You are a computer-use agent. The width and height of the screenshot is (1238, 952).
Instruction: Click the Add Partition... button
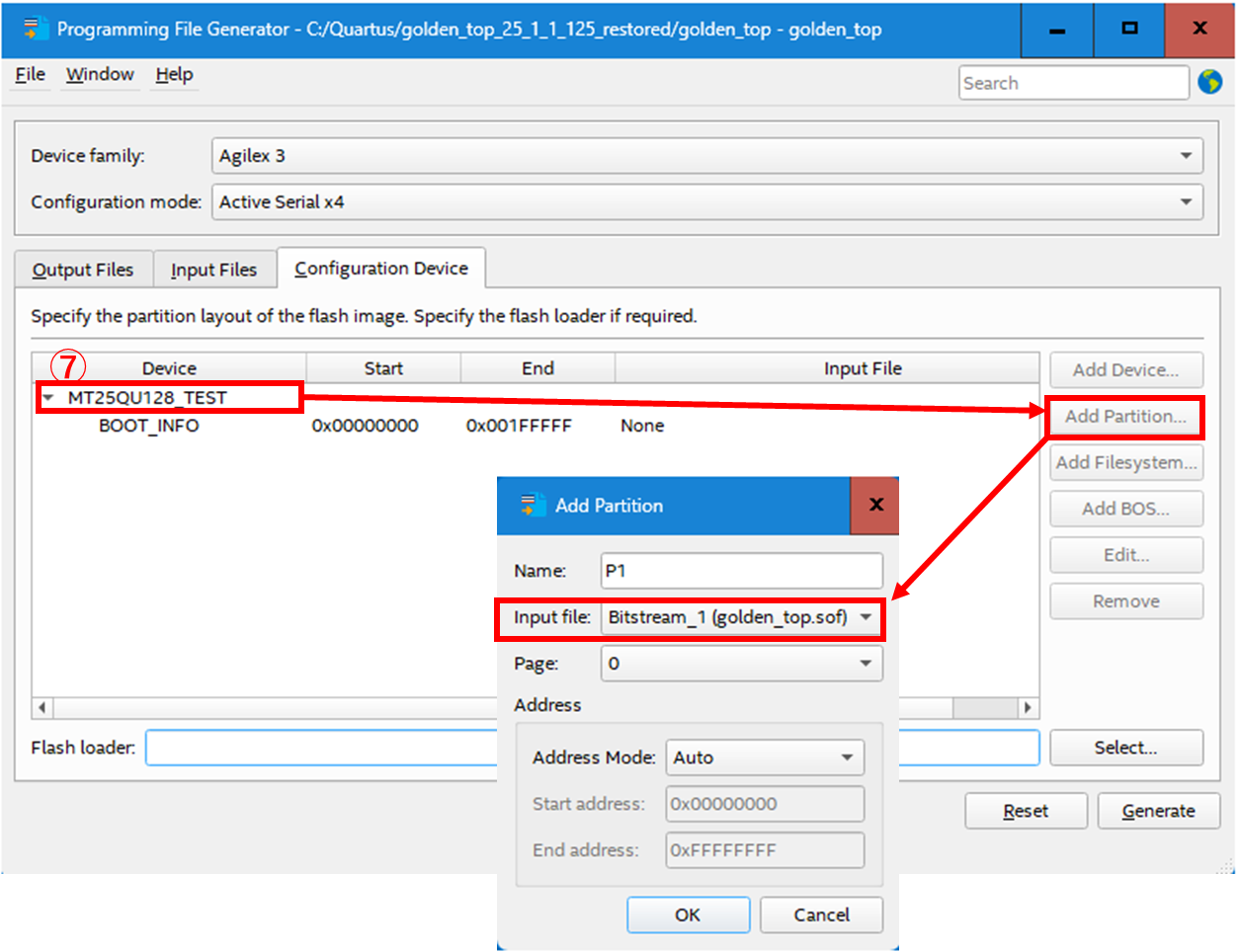pos(1125,417)
